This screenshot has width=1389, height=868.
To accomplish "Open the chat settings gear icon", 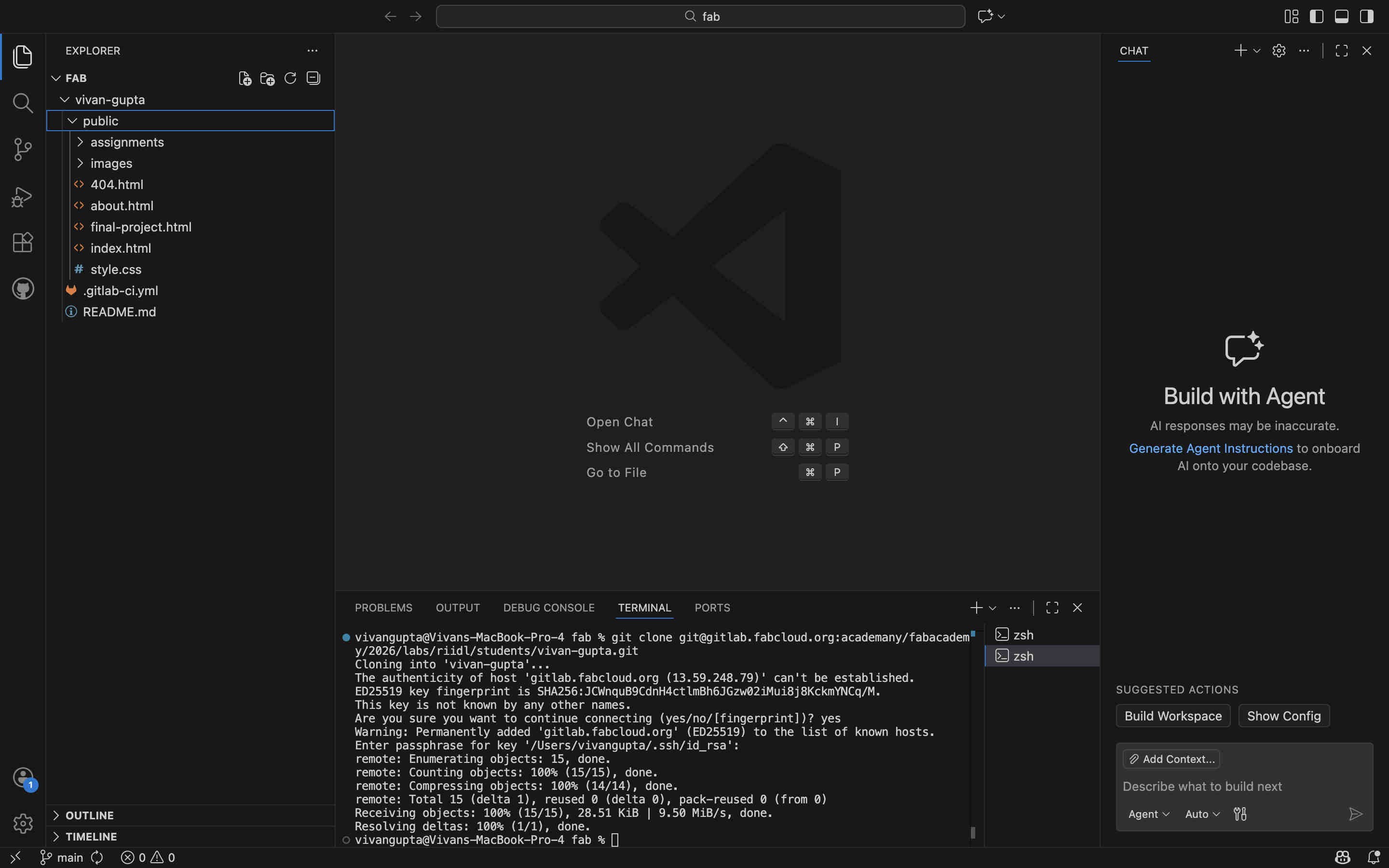I will click(x=1278, y=51).
